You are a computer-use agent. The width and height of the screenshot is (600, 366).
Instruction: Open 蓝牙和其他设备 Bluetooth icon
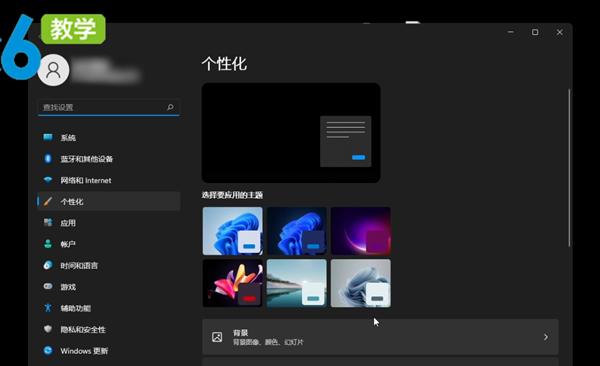48,158
